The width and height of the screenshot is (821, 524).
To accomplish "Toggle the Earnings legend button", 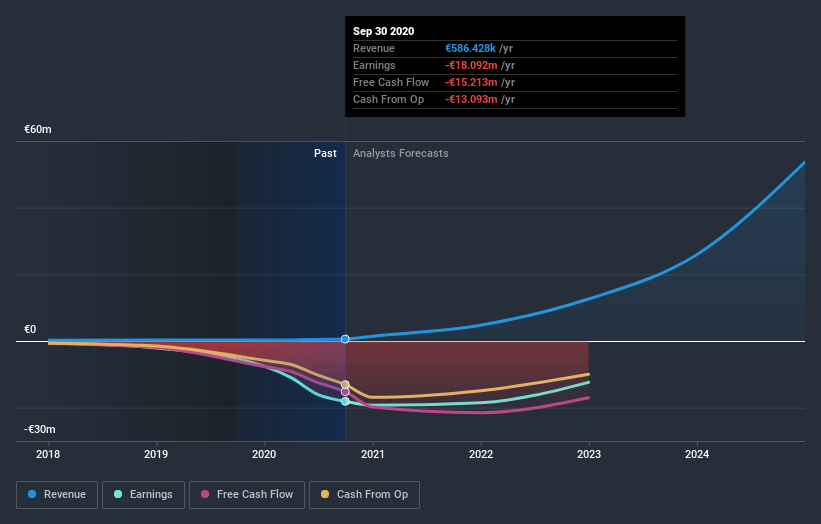I will 143,495.
